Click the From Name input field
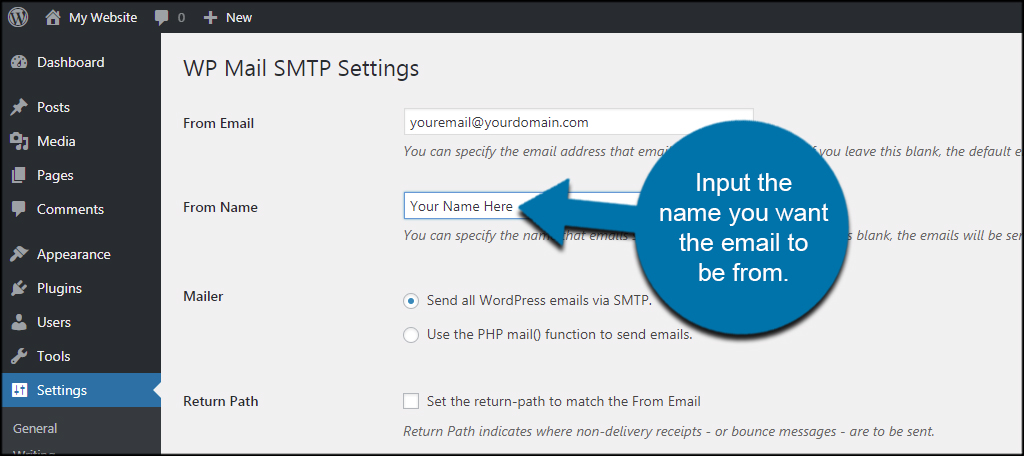Viewport: 1024px width, 456px height. 578,206
